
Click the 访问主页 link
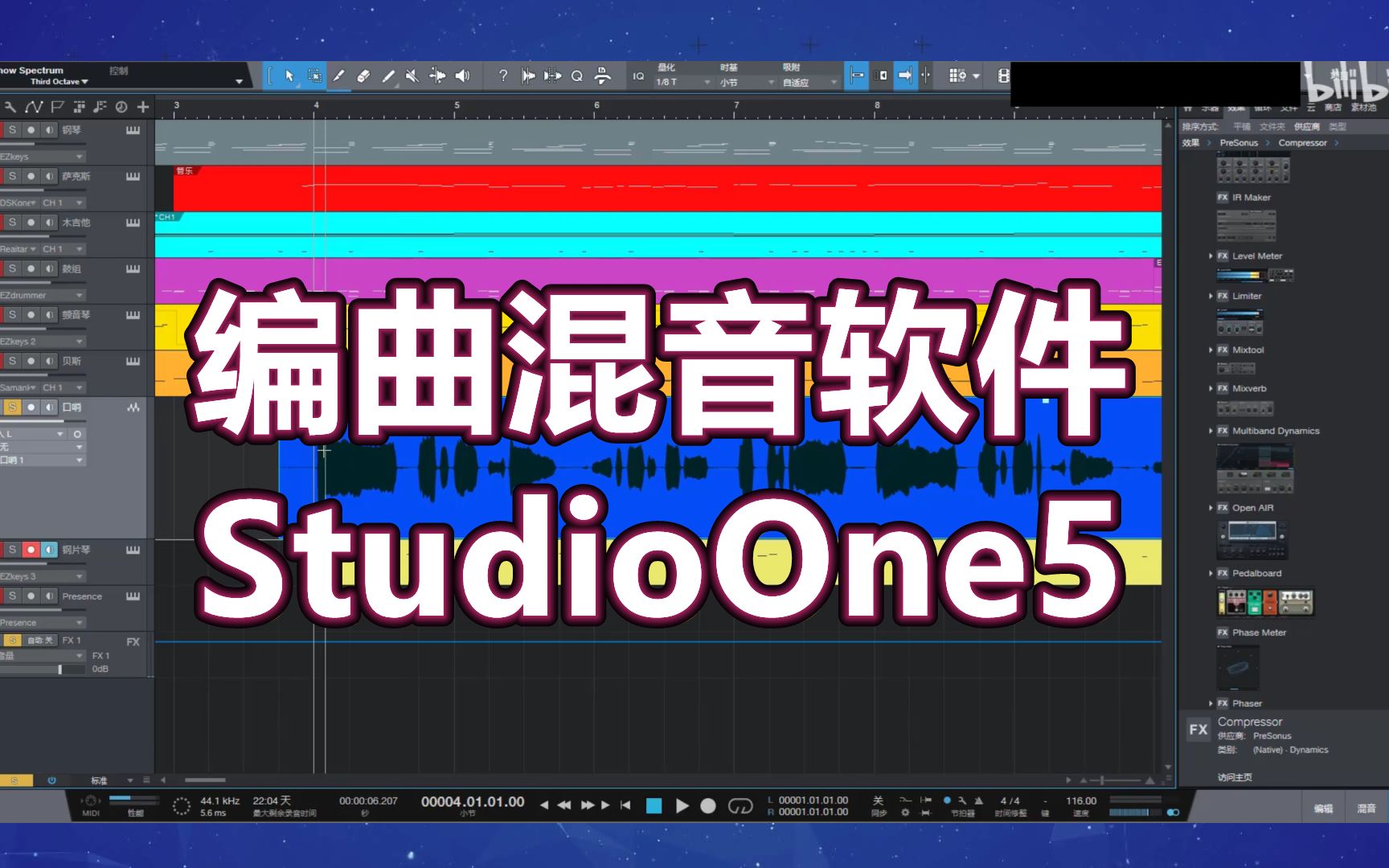(1235, 777)
